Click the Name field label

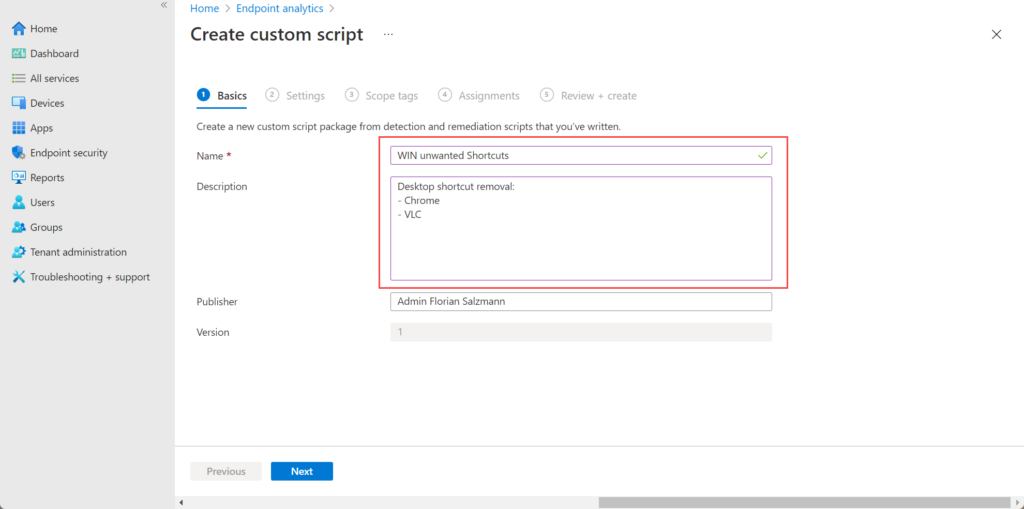tap(210, 156)
